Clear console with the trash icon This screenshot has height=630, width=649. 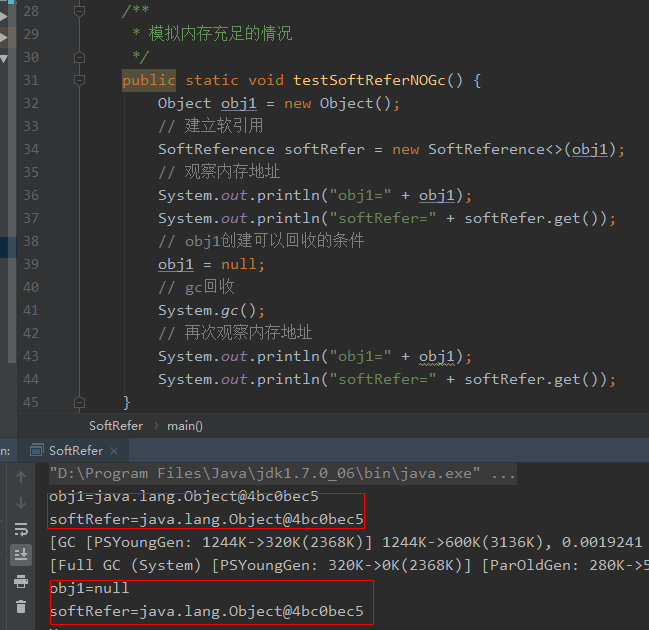21,607
